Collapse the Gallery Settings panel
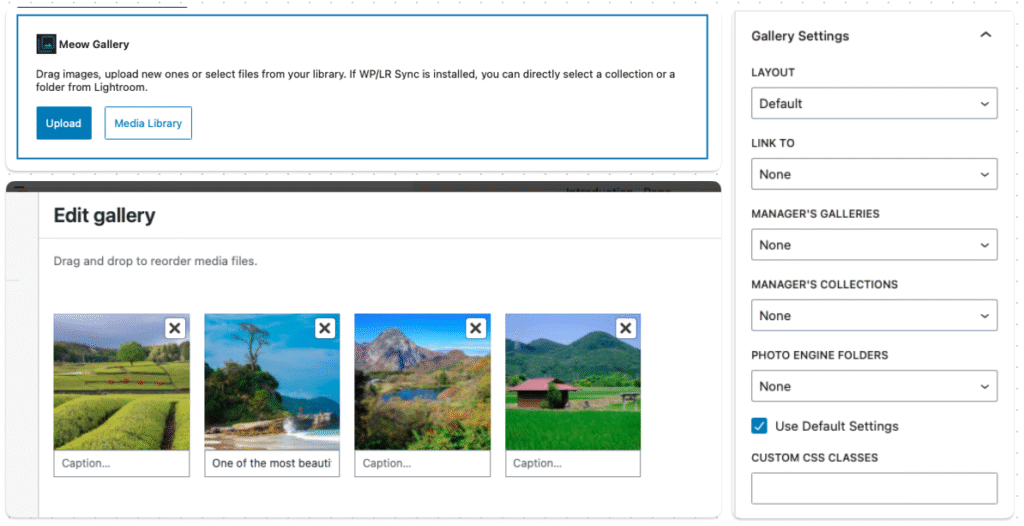Screen dimensions: 1024x526 coord(985,36)
